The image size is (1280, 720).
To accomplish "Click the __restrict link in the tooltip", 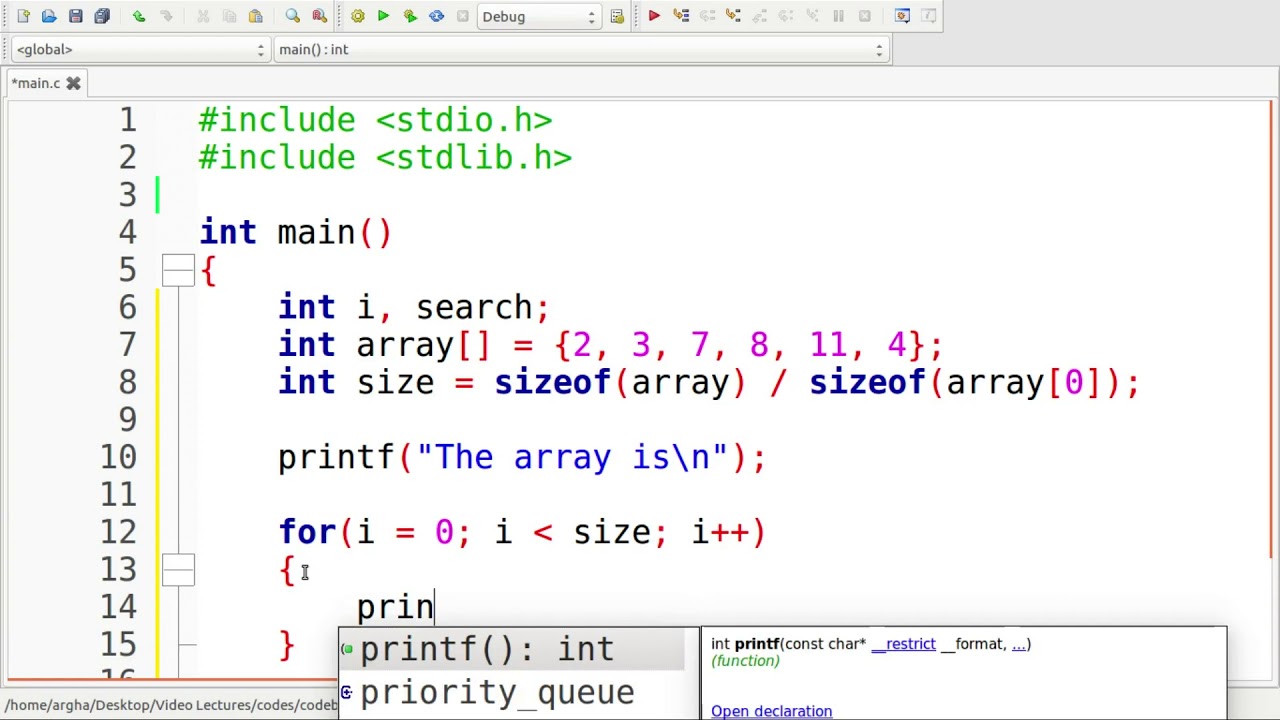I will tap(903, 644).
